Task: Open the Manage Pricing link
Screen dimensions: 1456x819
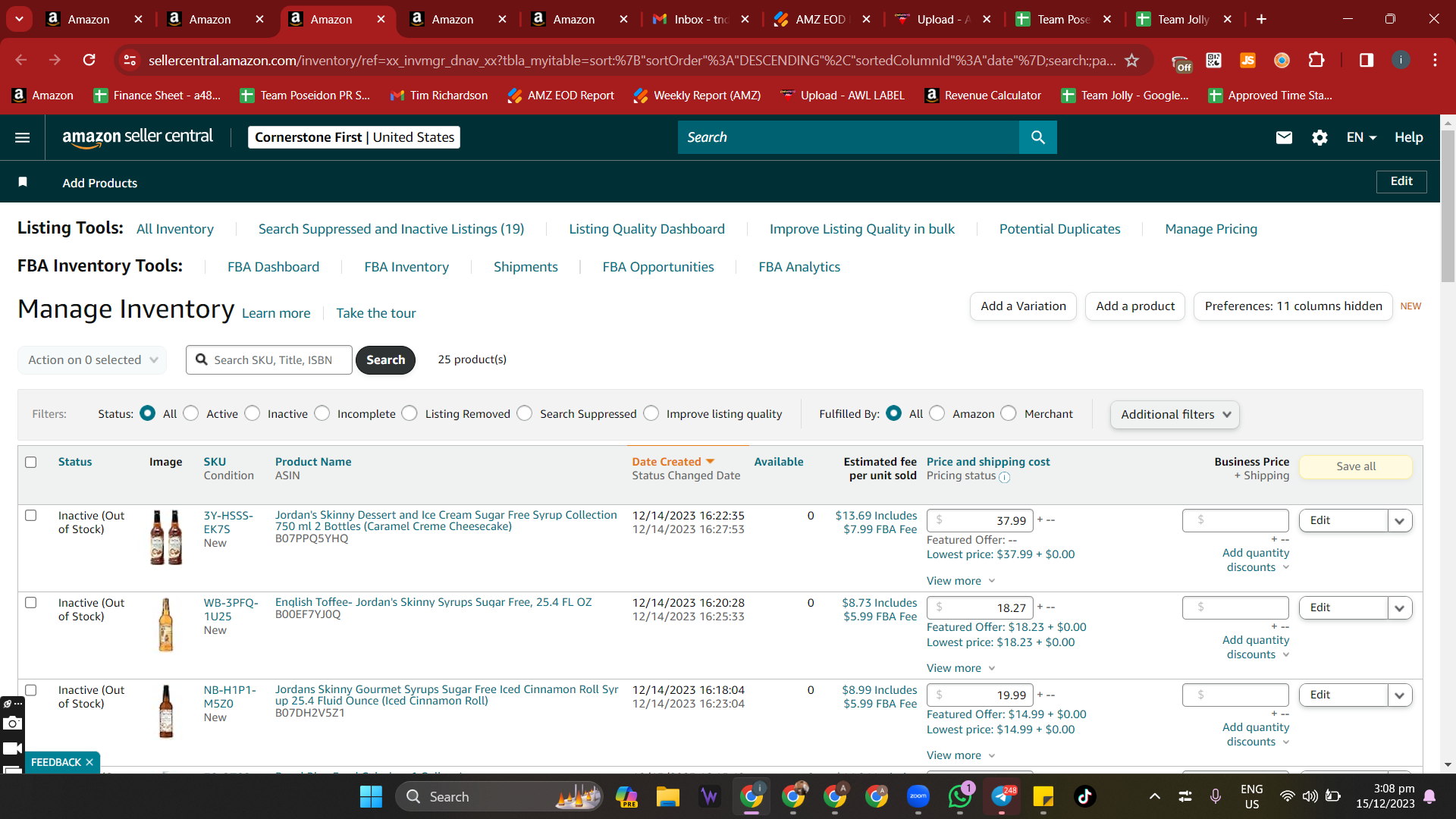Action: 1211,229
